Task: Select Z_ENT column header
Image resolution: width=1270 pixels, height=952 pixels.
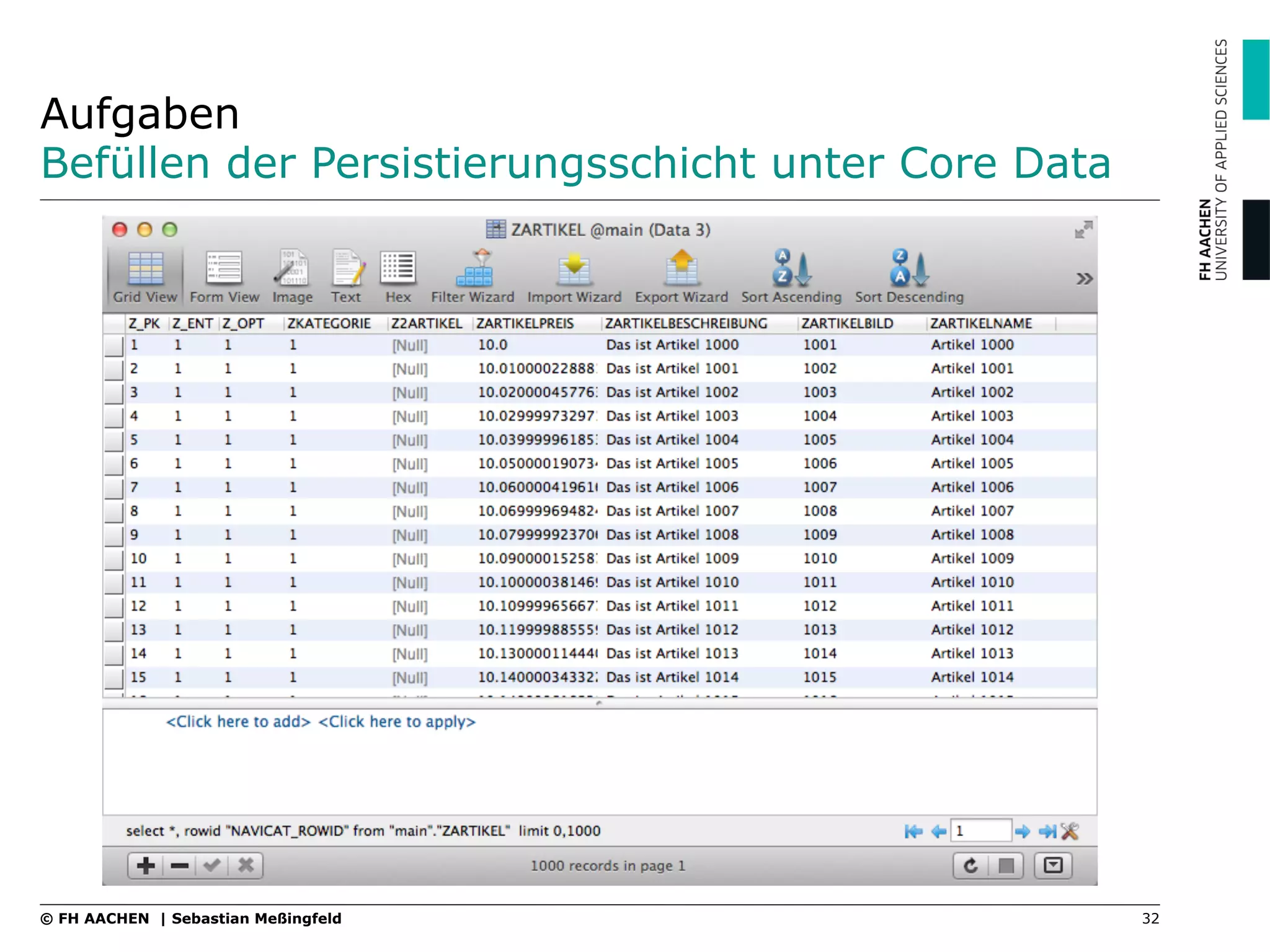Action: tap(192, 324)
